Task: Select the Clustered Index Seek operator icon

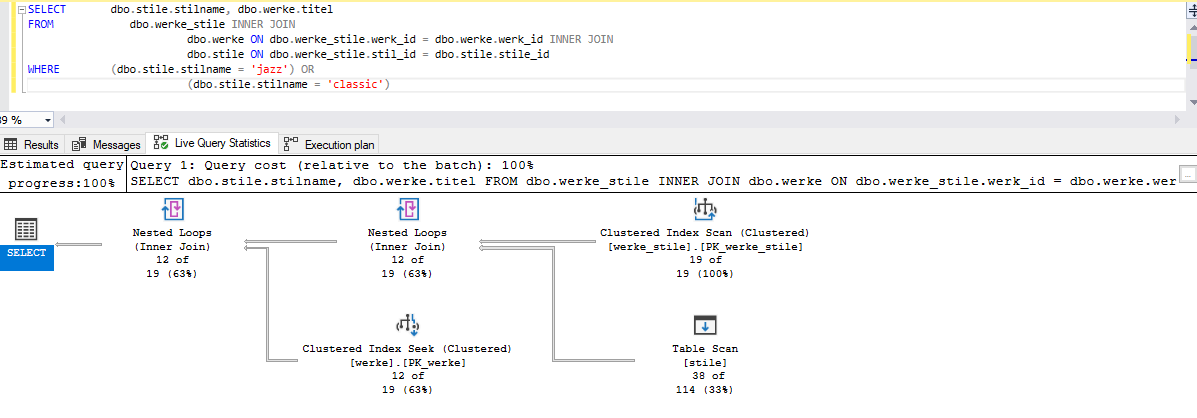Action: 408,325
